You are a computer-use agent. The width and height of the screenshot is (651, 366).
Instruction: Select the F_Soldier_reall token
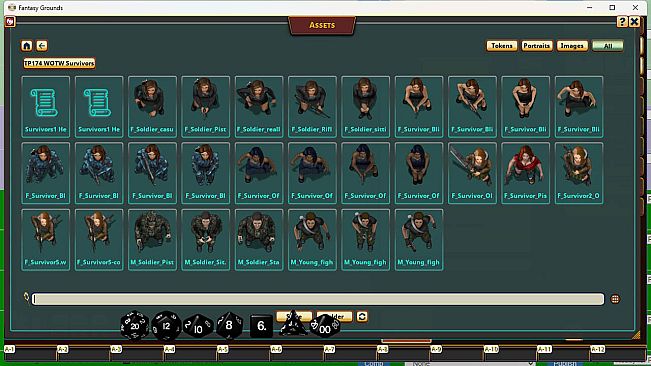click(259, 107)
